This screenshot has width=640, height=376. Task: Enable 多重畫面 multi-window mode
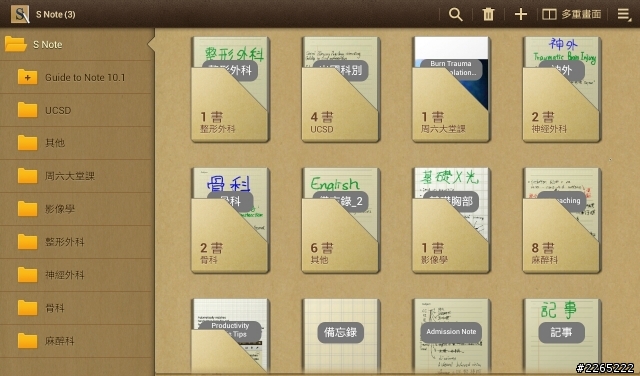point(571,14)
